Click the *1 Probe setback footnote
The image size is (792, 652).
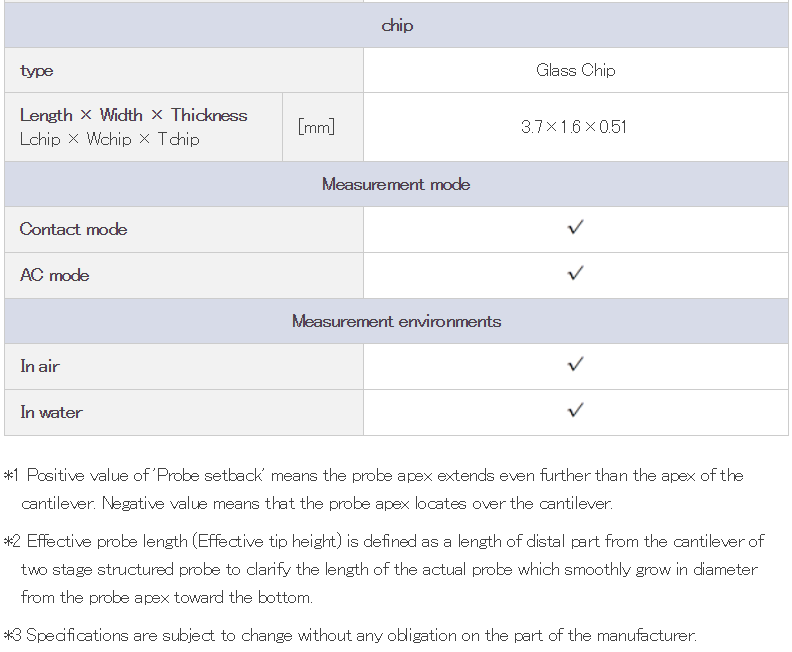(374, 489)
